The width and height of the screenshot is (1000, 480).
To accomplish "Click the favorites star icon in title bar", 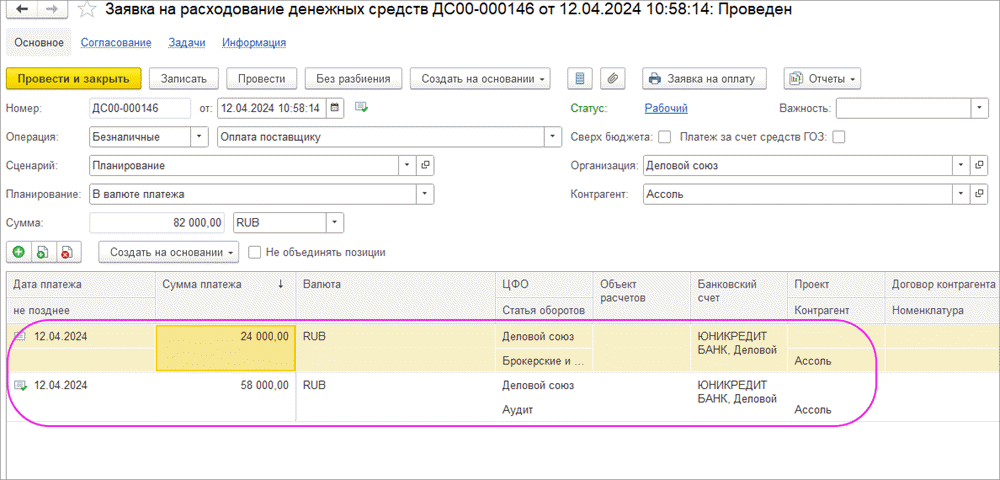I will 89,12.
